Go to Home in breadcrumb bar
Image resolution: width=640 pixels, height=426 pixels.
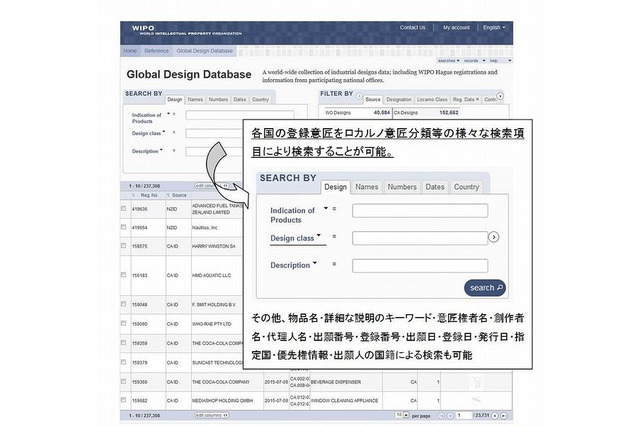pyautogui.click(x=130, y=51)
